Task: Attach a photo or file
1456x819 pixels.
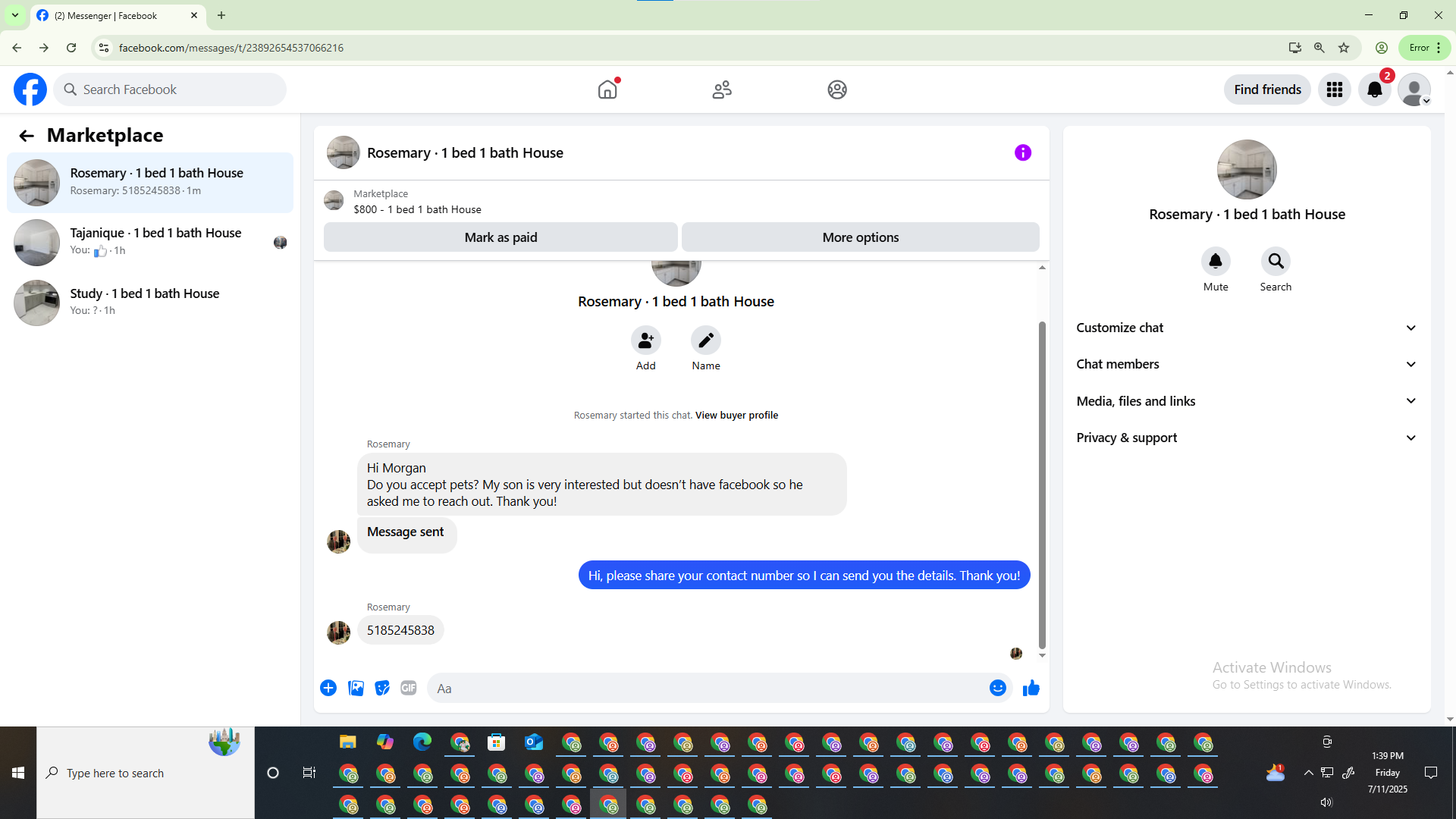Action: [356, 688]
